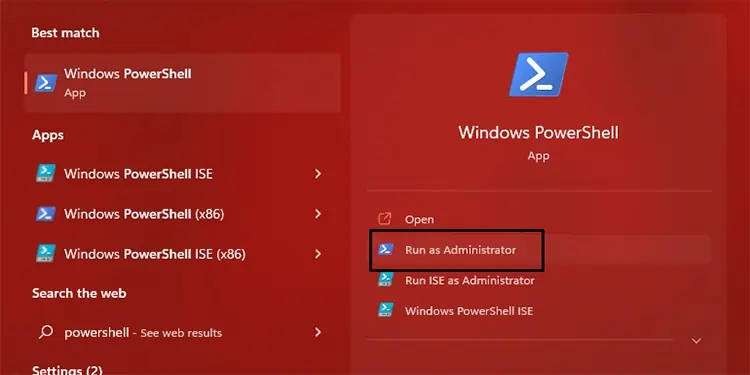Click the magnifier icon beside powershell web search

click(x=45, y=332)
